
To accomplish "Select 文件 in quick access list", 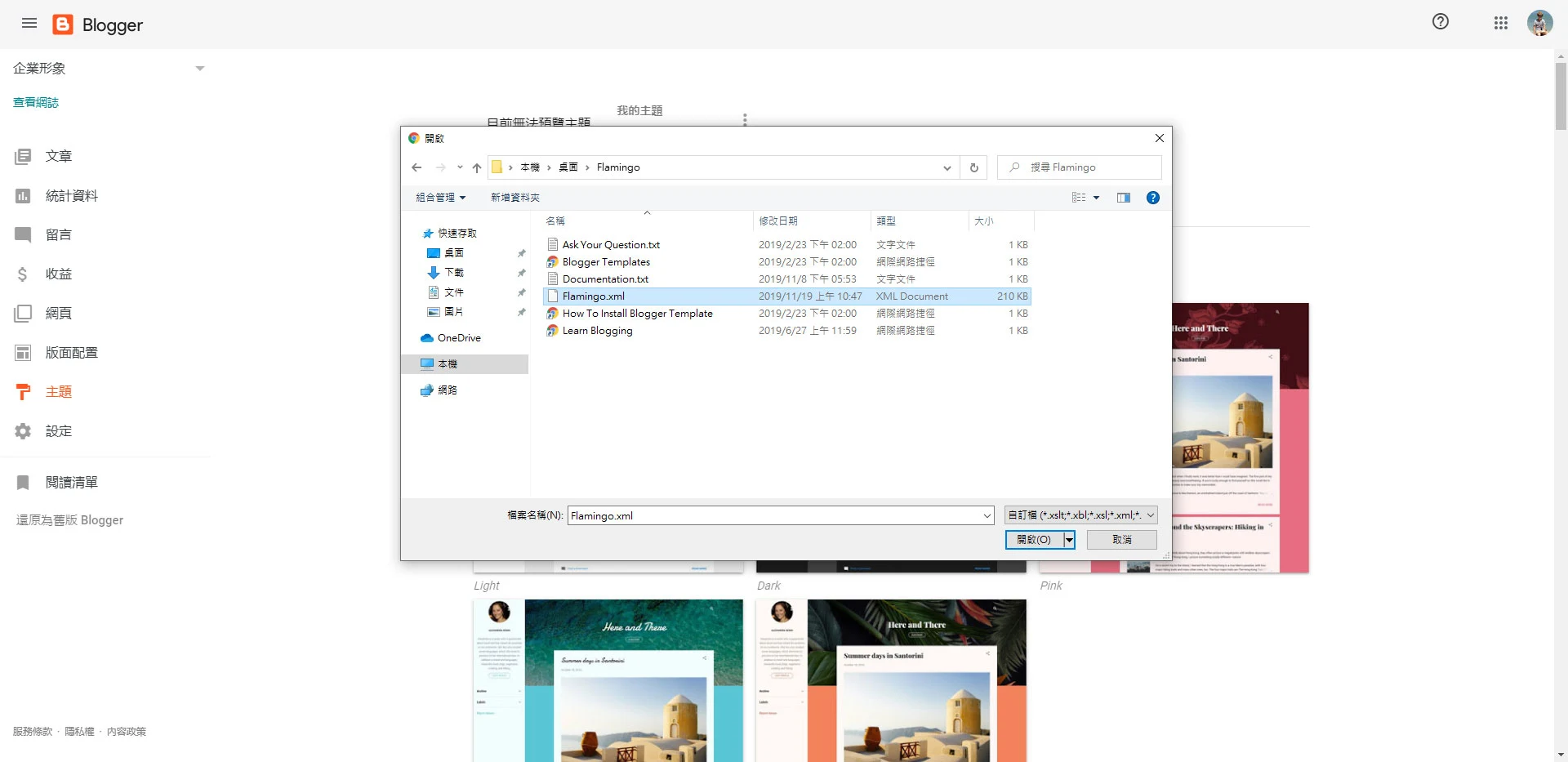I will (454, 292).
